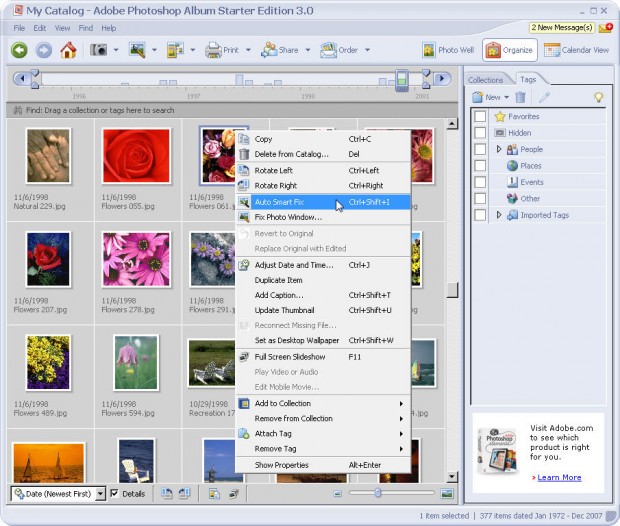The height and width of the screenshot is (526, 620).
Task: Choose Delete from Catalog menu entry
Action: coord(323,154)
